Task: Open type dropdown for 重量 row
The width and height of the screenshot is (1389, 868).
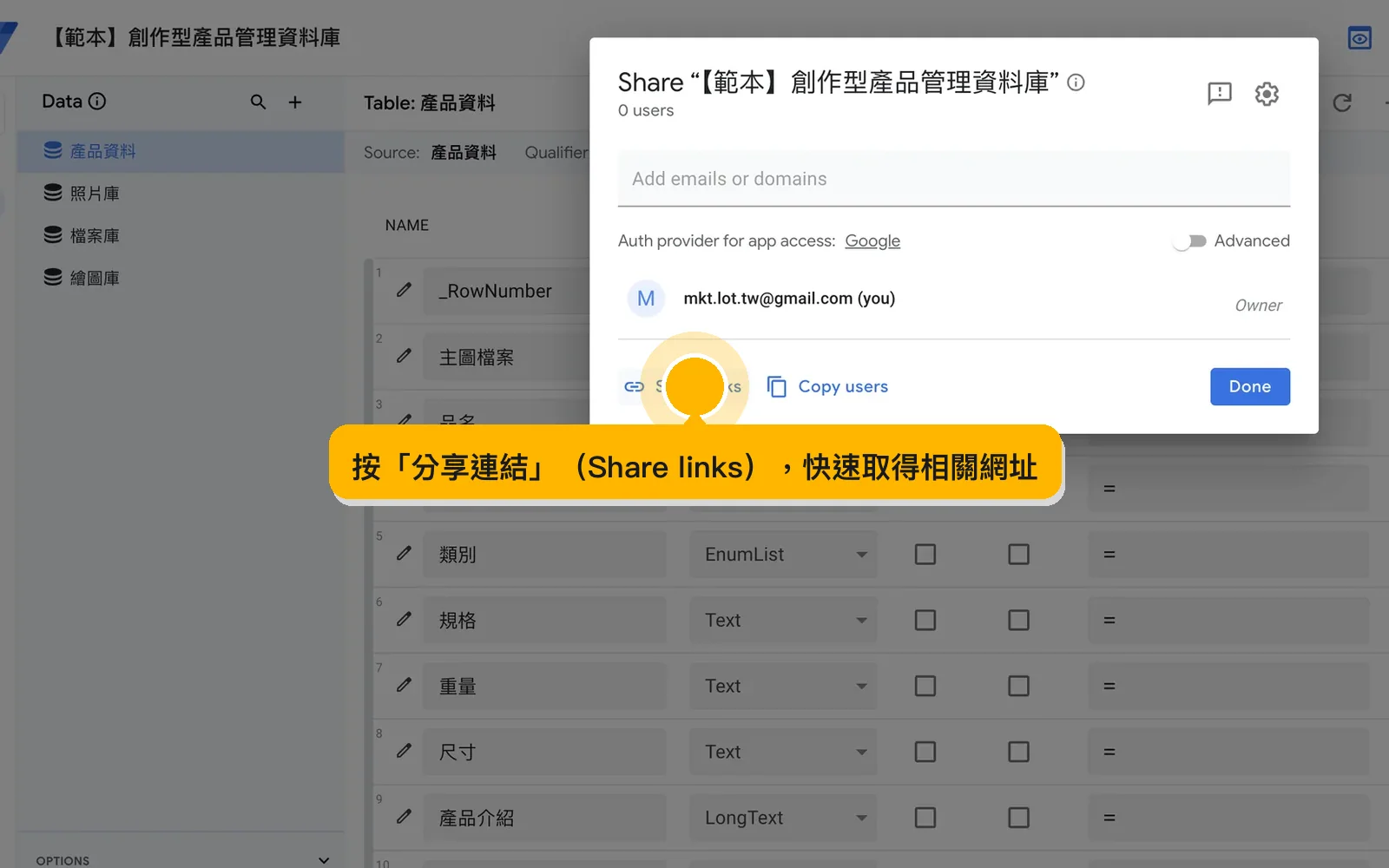Action: tap(783, 687)
